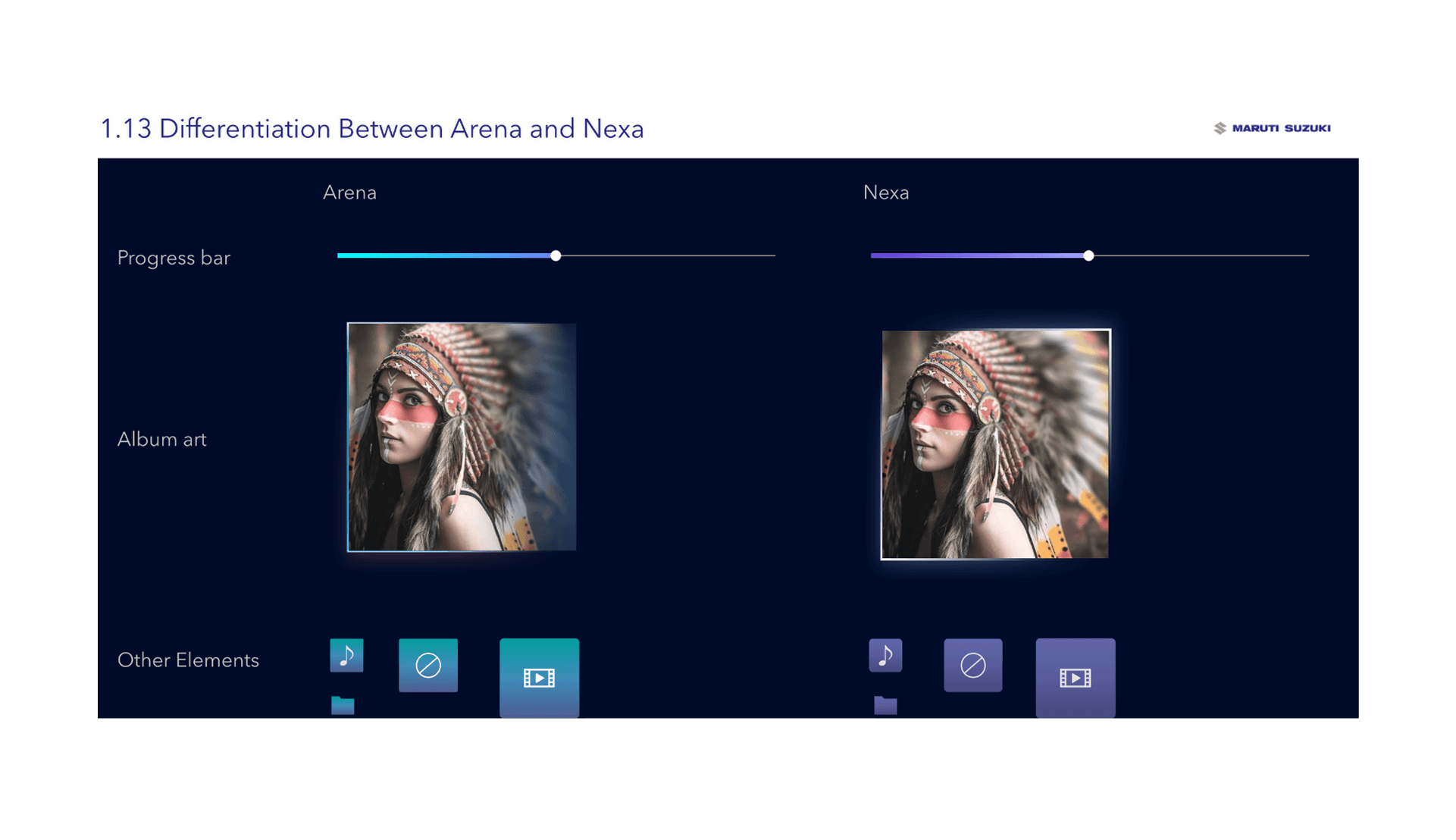Click the Nexa progress bar handle
This screenshot has height=840, width=1456.
[1088, 255]
